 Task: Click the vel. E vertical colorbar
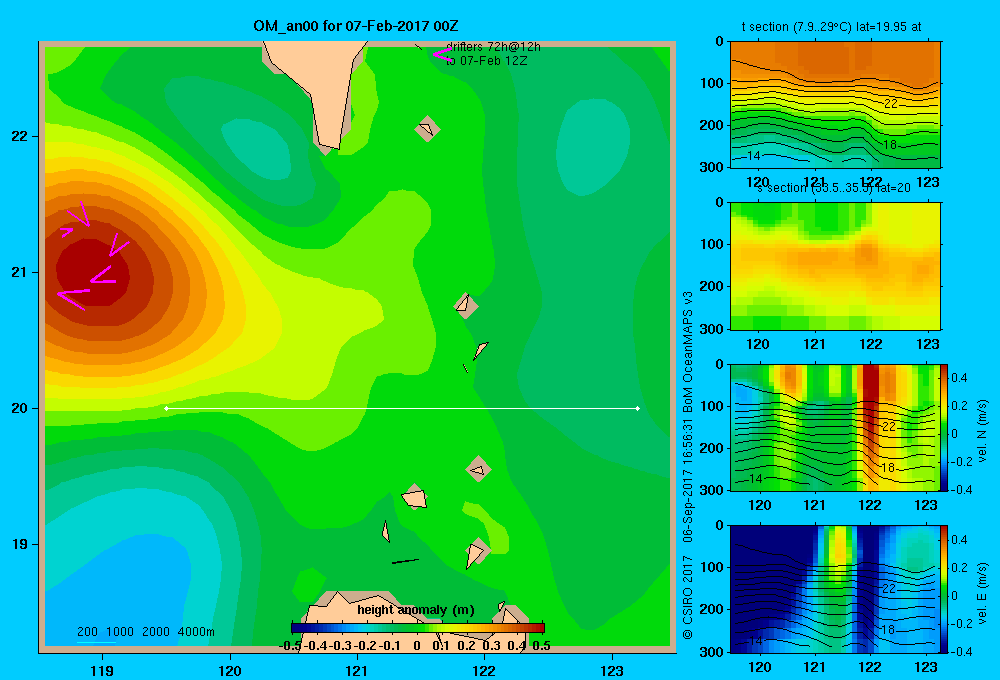pyautogui.click(x=944, y=589)
